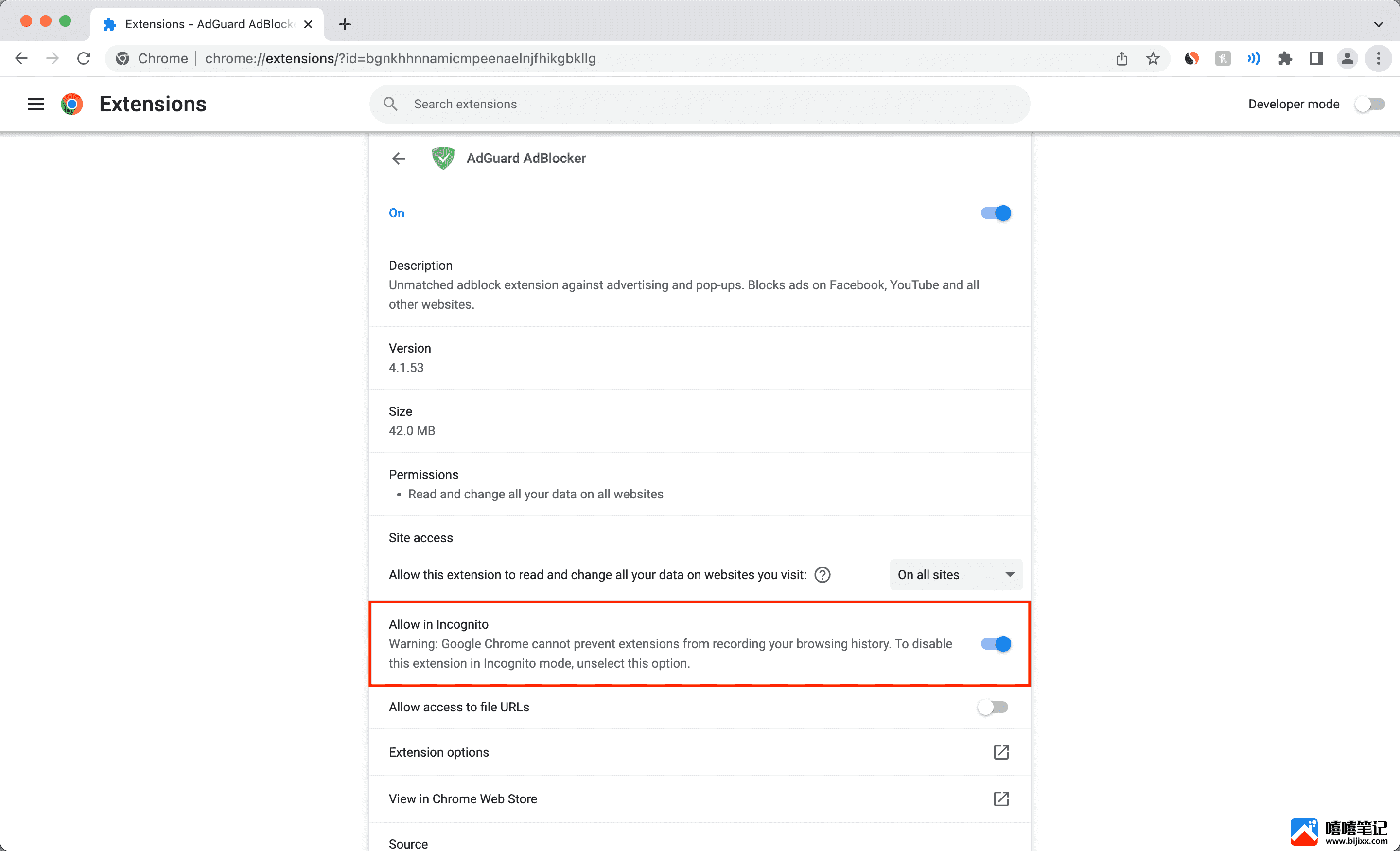Click the Extensions page heading
Image resolution: width=1400 pixels, height=851 pixels.
pyautogui.click(x=153, y=104)
